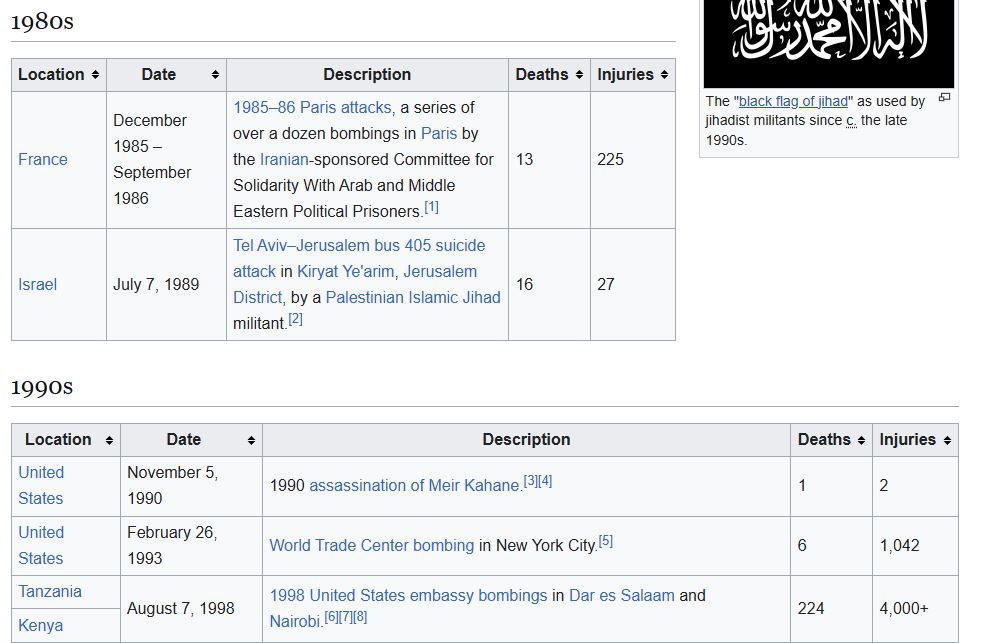Open 1998 United States embassy bombings link

click(x=408, y=596)
